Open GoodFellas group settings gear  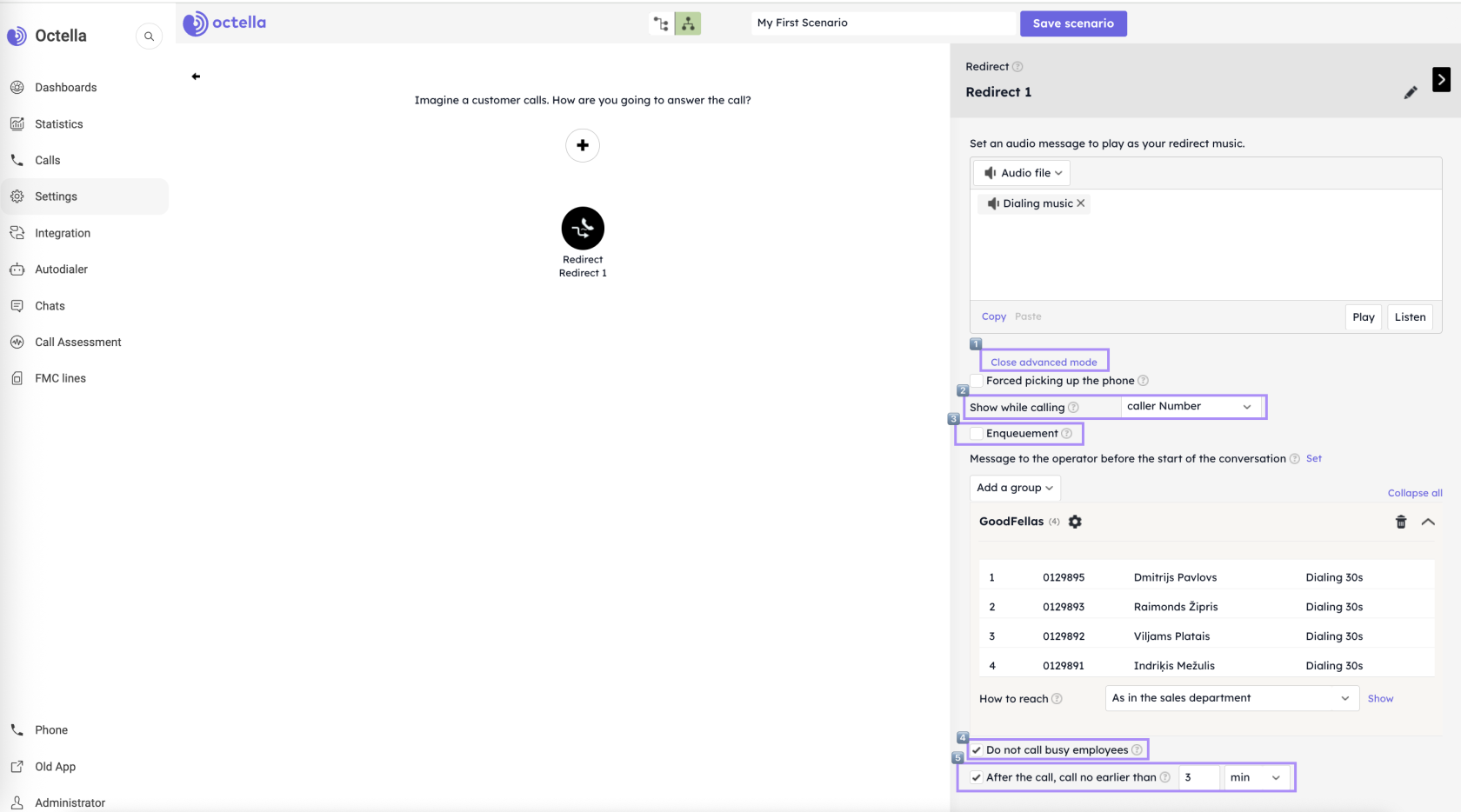[1076, 522]
